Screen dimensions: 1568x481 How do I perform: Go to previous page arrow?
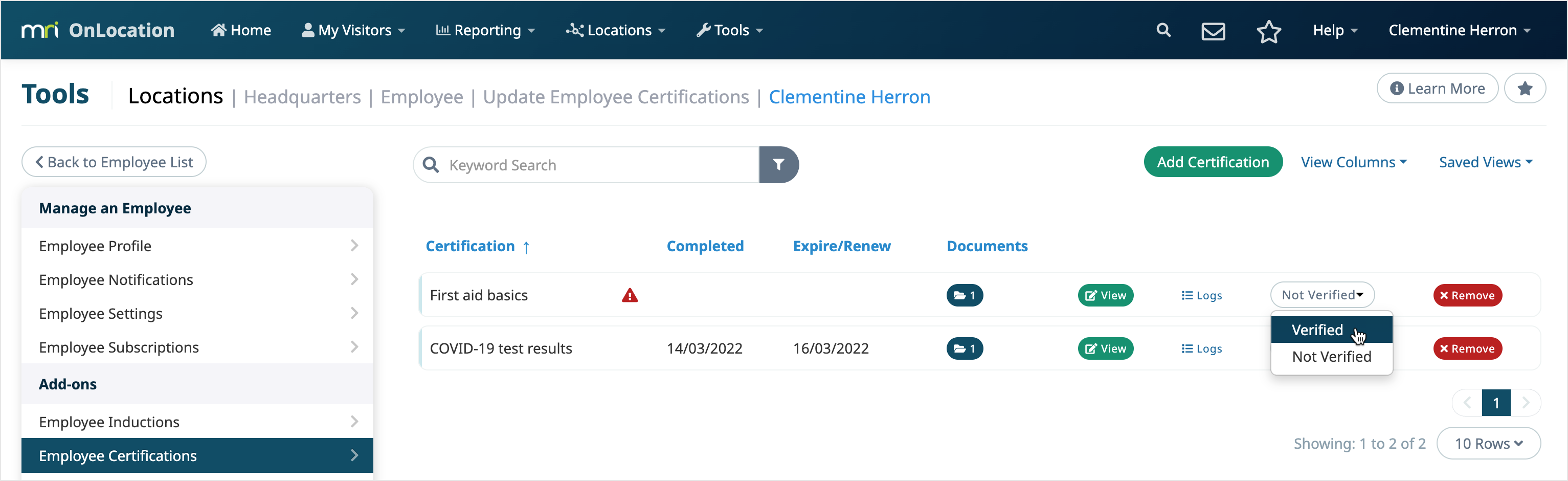pos(1467,403)
